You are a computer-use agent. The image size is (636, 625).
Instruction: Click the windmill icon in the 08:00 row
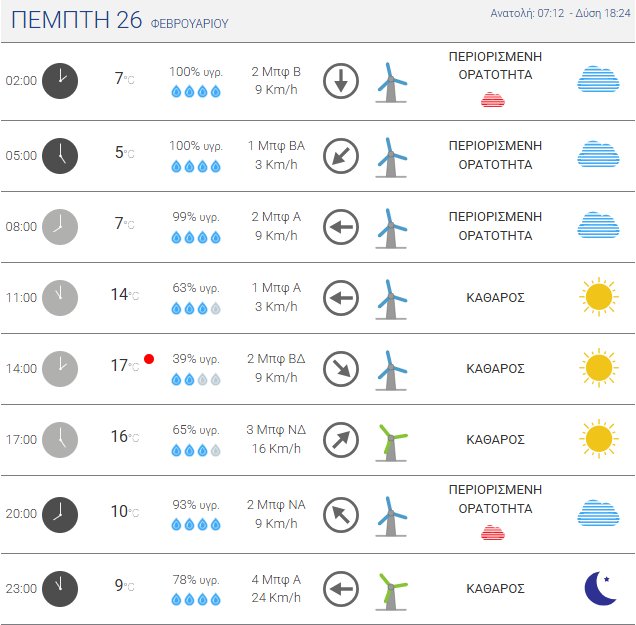392,227
